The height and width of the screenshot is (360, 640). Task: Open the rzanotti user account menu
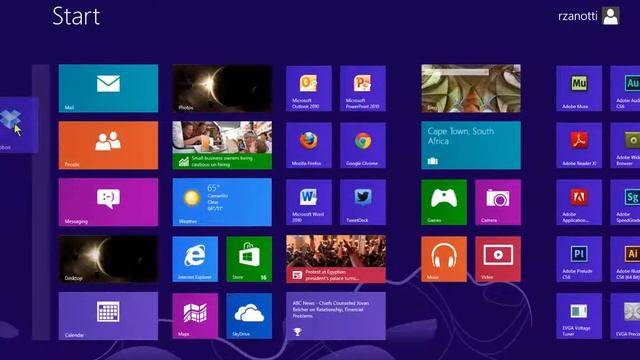click(589, 16)
